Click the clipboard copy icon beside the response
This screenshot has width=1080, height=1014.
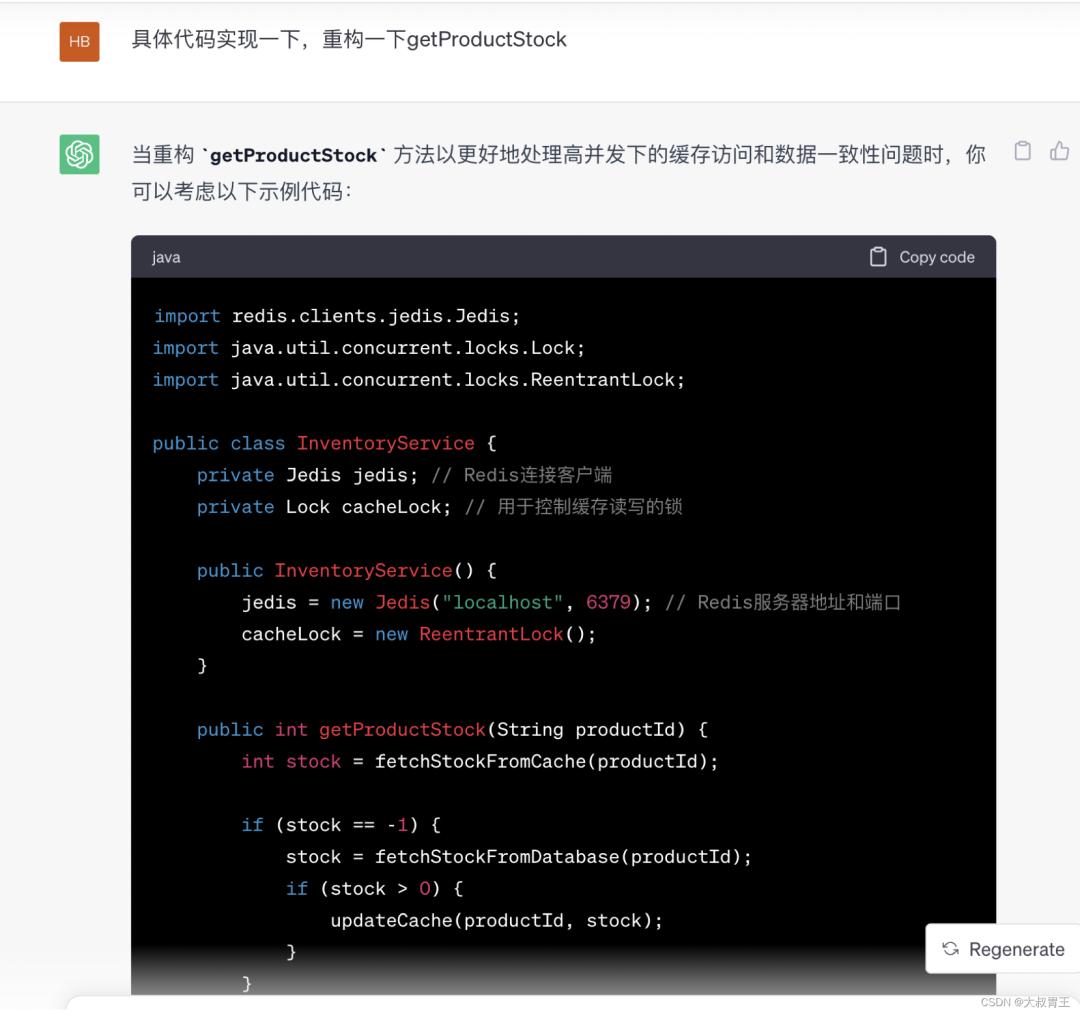tap(1022, 150)
